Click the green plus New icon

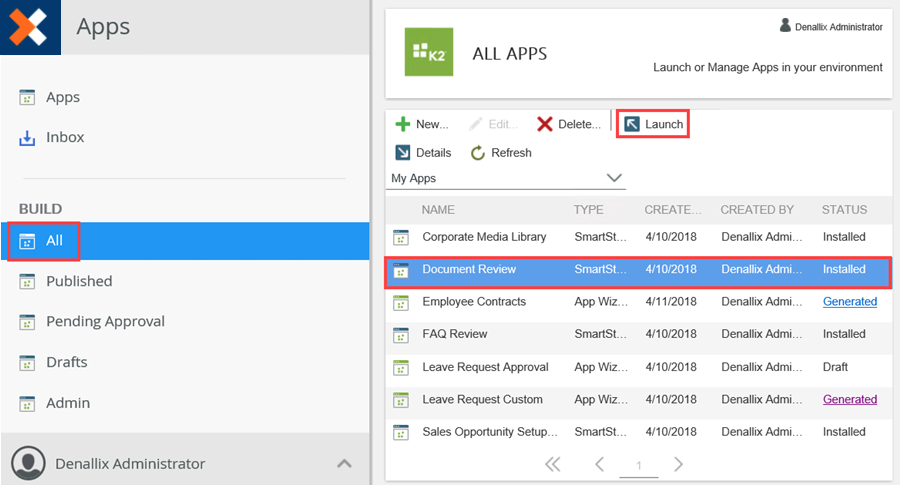pos(403,124)
